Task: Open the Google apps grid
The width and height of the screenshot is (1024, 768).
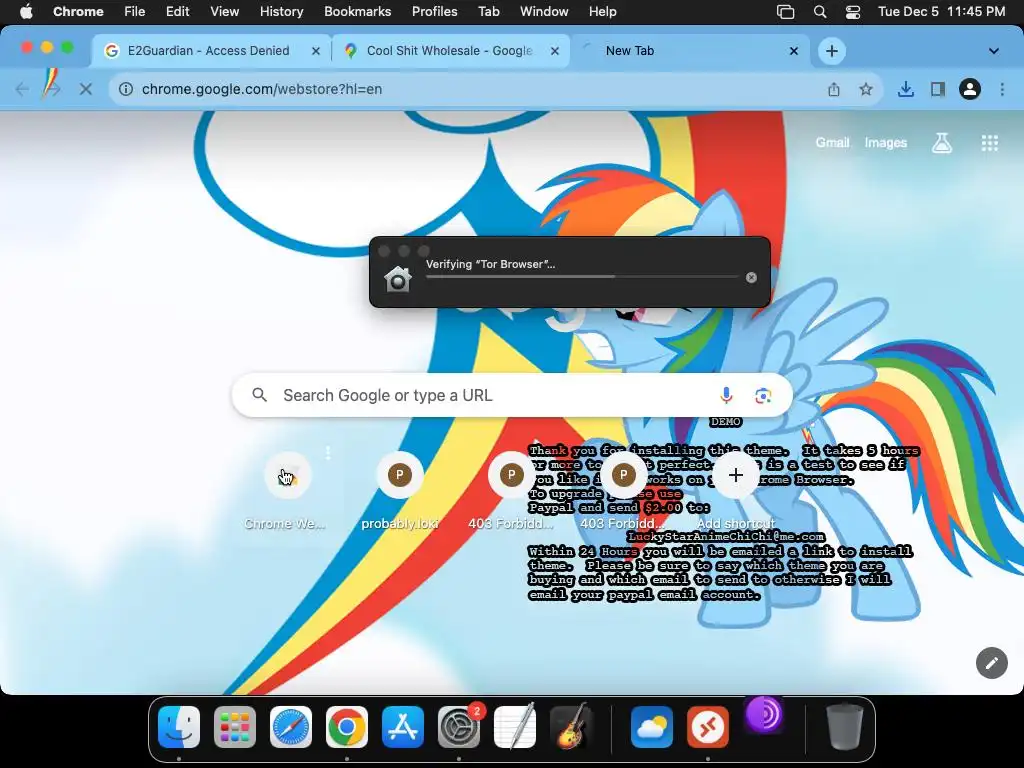Action: (x=989, y=142)
